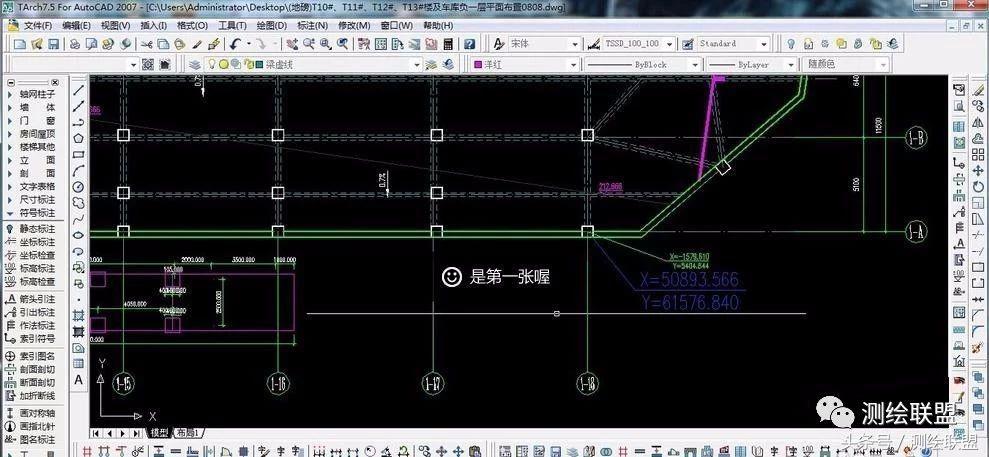This screenshot has height=457, width=989.
Task: Click the Cut scissors icon
Action: (x=145, y=44)
